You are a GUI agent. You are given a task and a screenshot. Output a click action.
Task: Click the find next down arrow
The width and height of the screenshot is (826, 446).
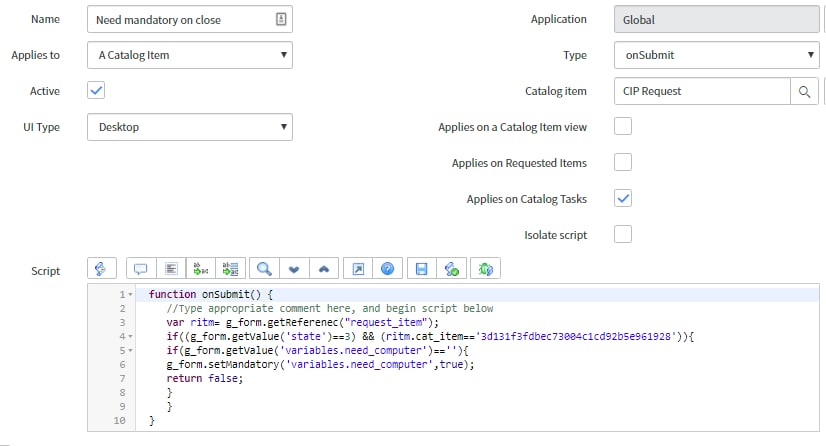[294, 269]
